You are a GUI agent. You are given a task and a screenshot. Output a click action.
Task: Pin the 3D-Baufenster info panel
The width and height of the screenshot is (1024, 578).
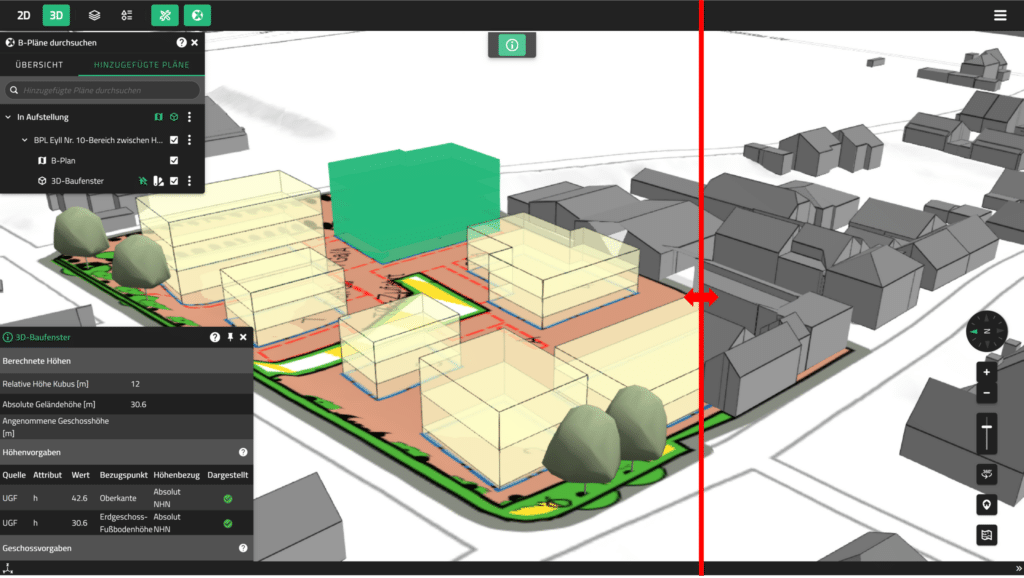230,337
